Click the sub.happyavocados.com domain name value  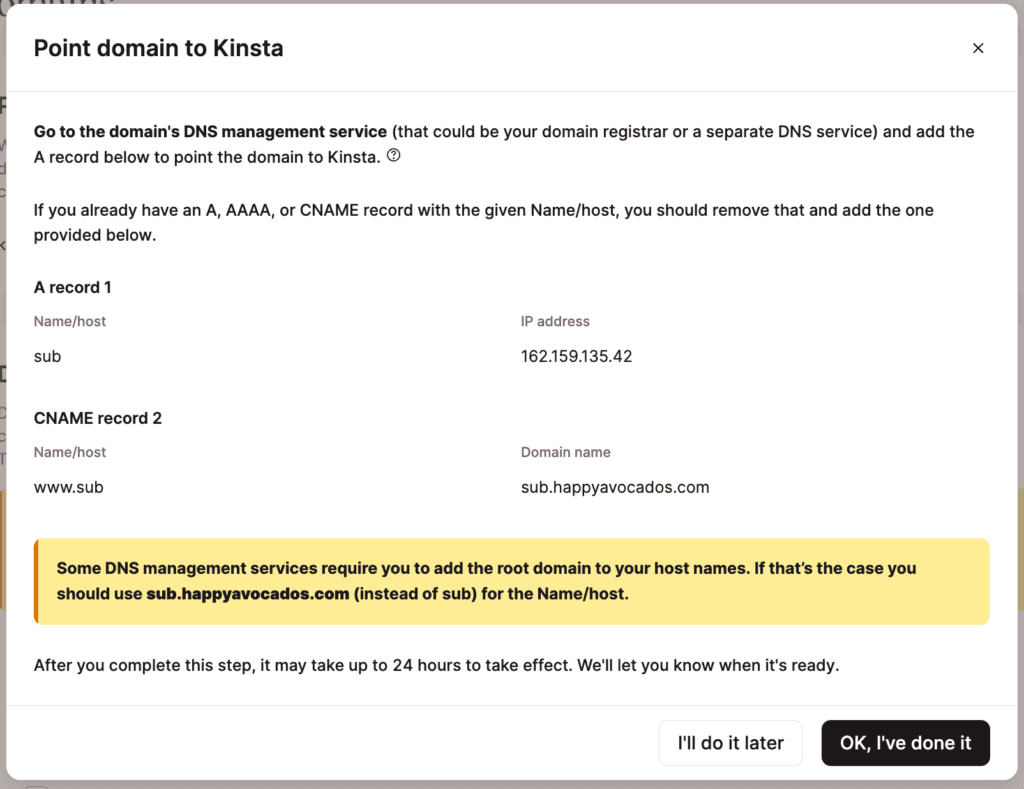[x=614, y=487]
